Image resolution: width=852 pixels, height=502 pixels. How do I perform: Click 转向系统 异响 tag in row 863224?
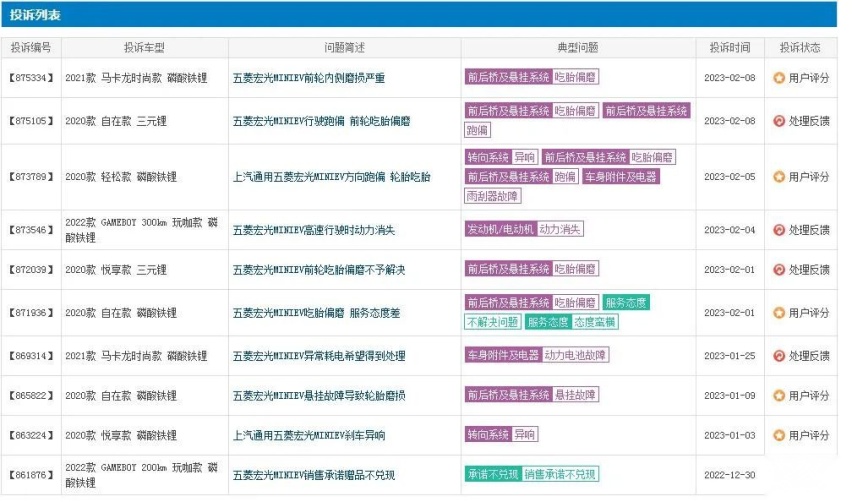pos(502,435)
